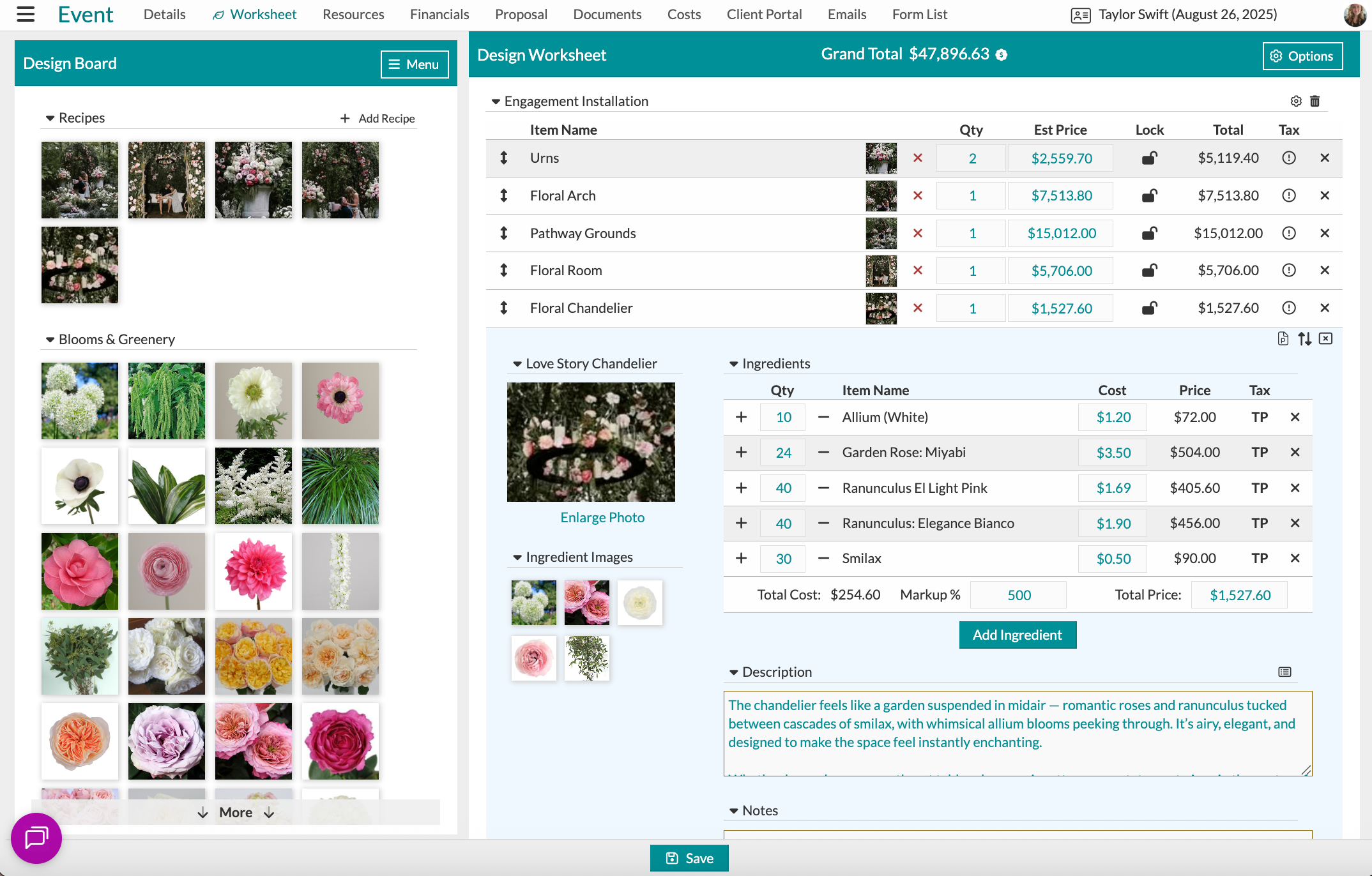Reorder the Pathway Grounds row handle
Image resolution: width=1372 pixels, height=876 pixels.
pyautogui.click(x=504, y=233)
